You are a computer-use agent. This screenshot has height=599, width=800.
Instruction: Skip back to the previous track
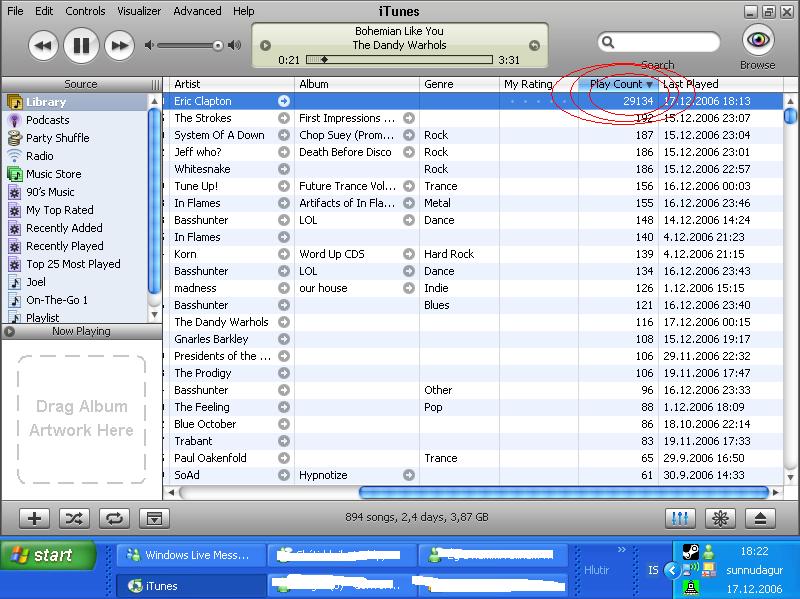(43, 46)
